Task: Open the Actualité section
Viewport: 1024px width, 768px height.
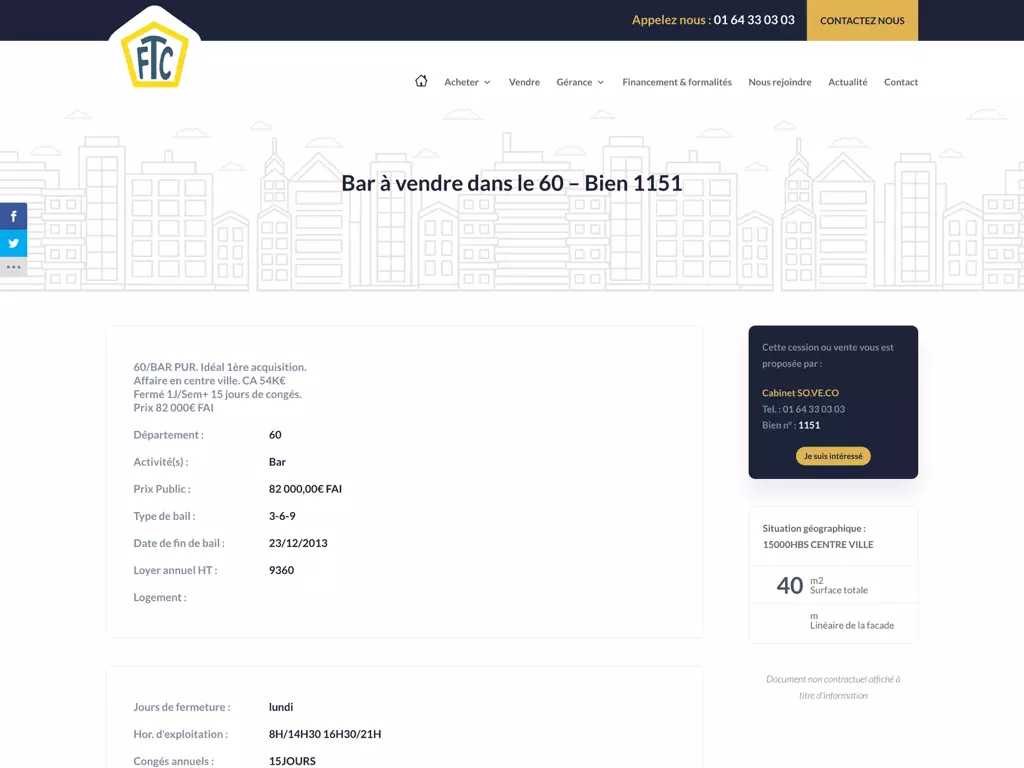Action: pyautogui.click(x=848, y=82)
